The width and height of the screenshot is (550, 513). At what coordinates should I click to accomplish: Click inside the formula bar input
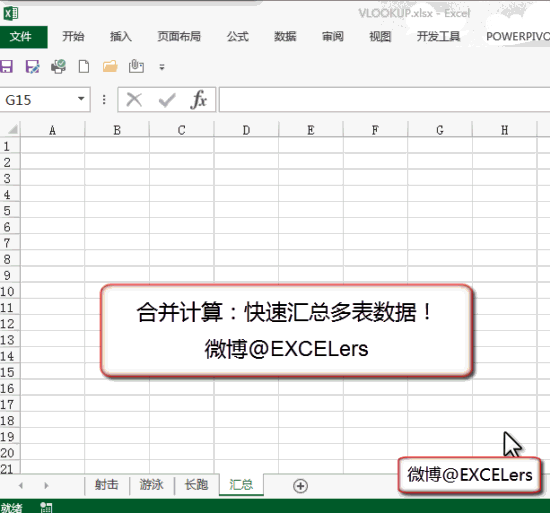(384, 100)
